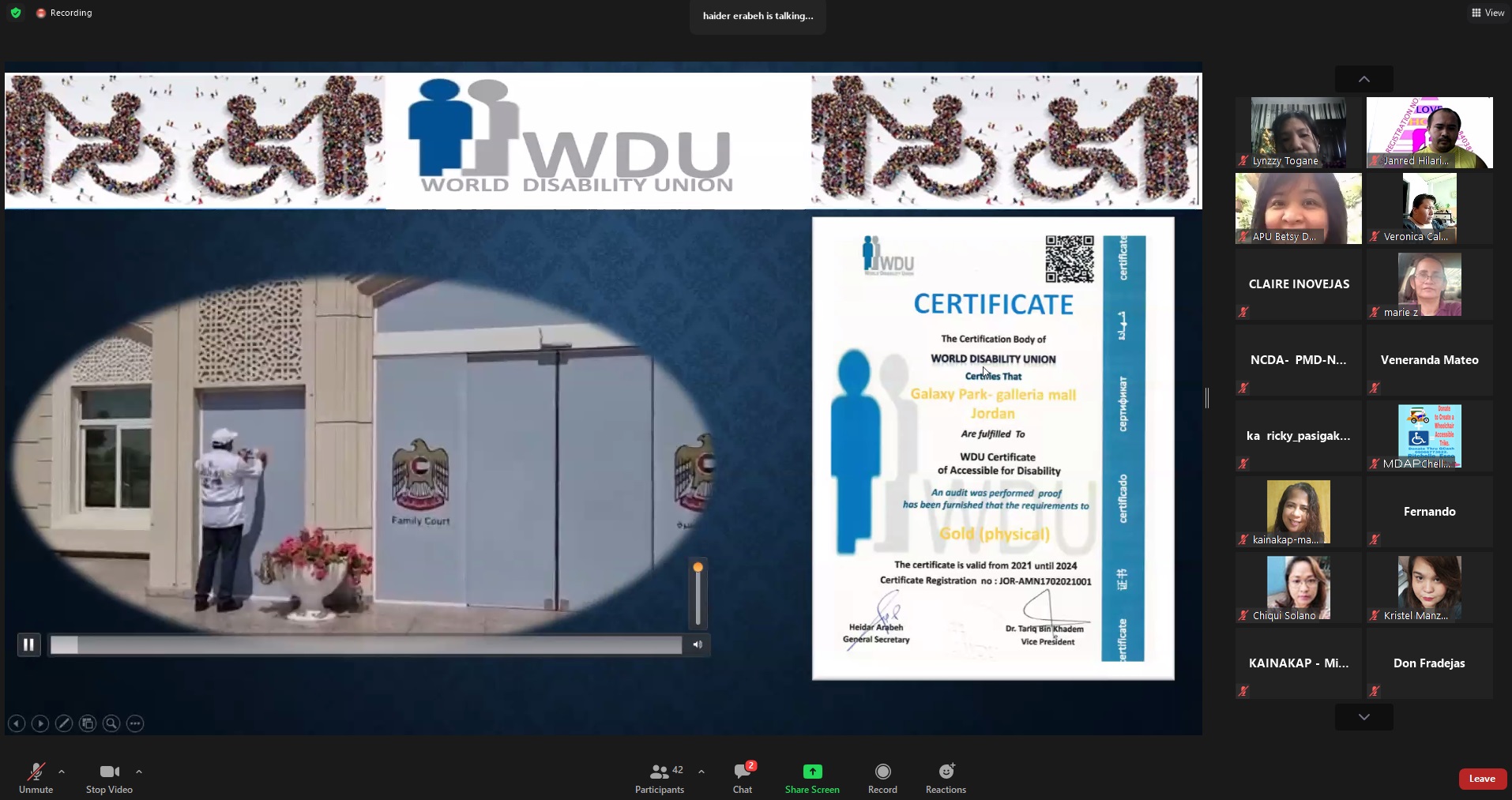Select the KAINAKAP - Mi participant tile

pos(1299,663)
